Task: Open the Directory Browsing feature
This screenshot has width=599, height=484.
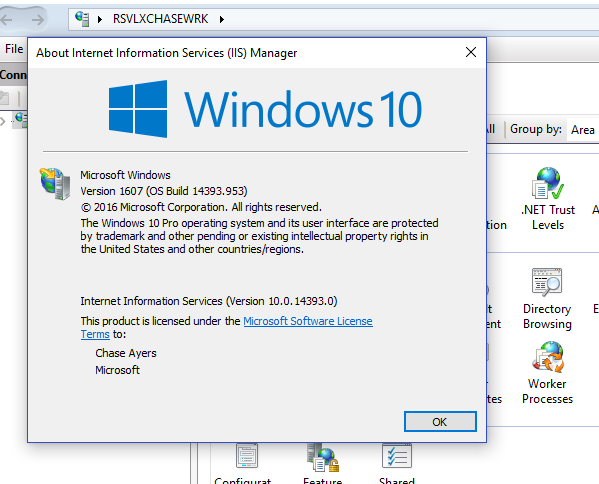Action: click(x=547, y=299)
